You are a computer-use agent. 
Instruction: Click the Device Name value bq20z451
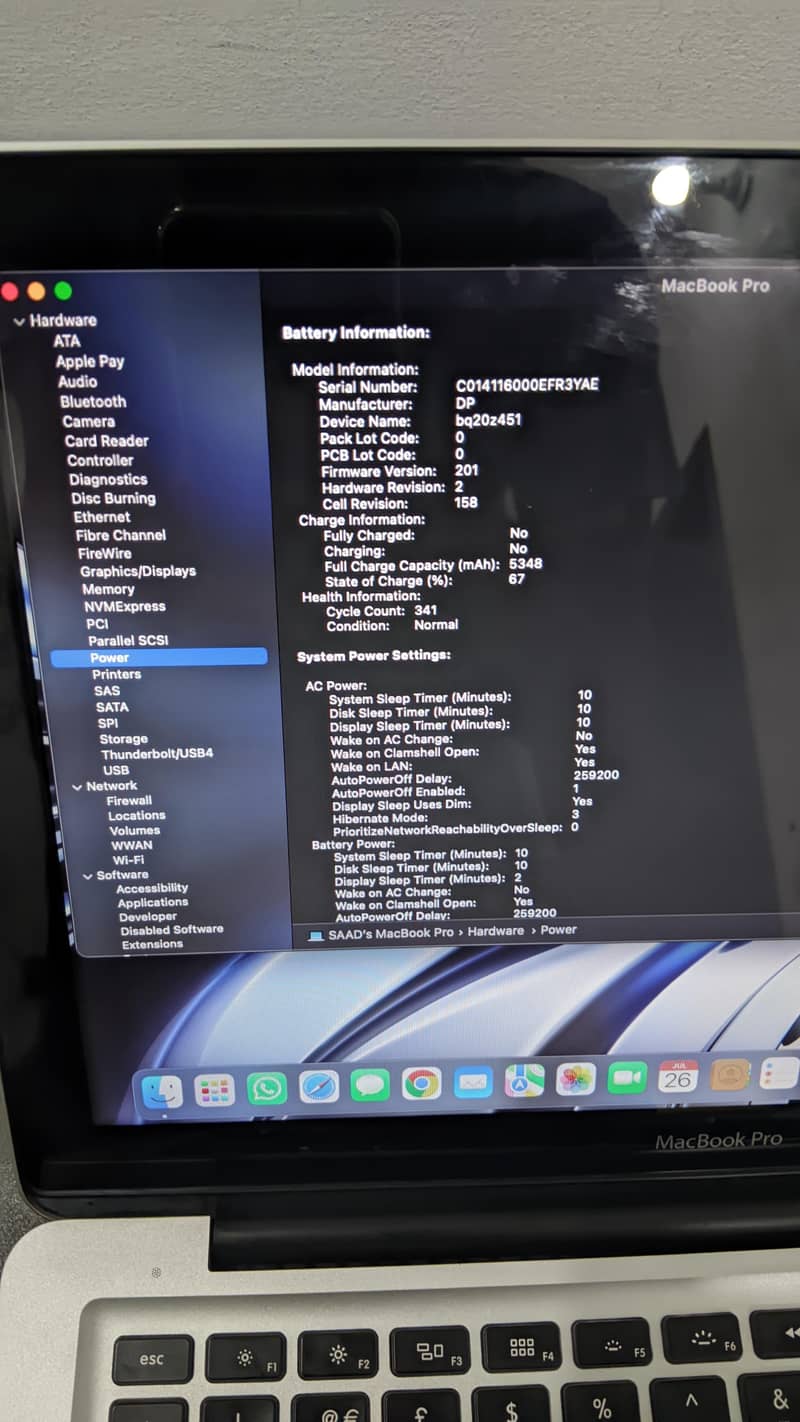pos(488,419)
